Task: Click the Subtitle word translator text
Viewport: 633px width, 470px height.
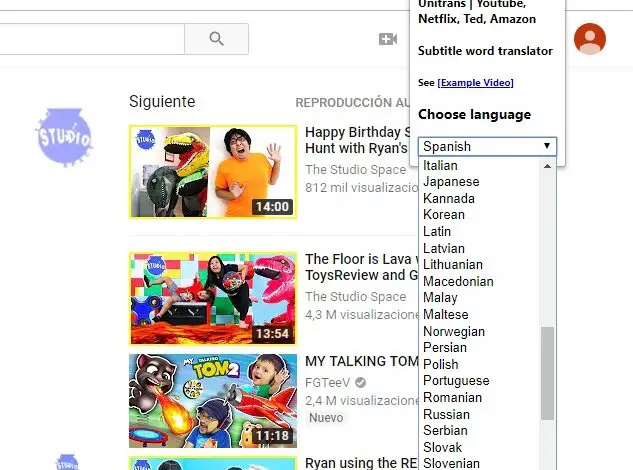Action: [485, 51]
